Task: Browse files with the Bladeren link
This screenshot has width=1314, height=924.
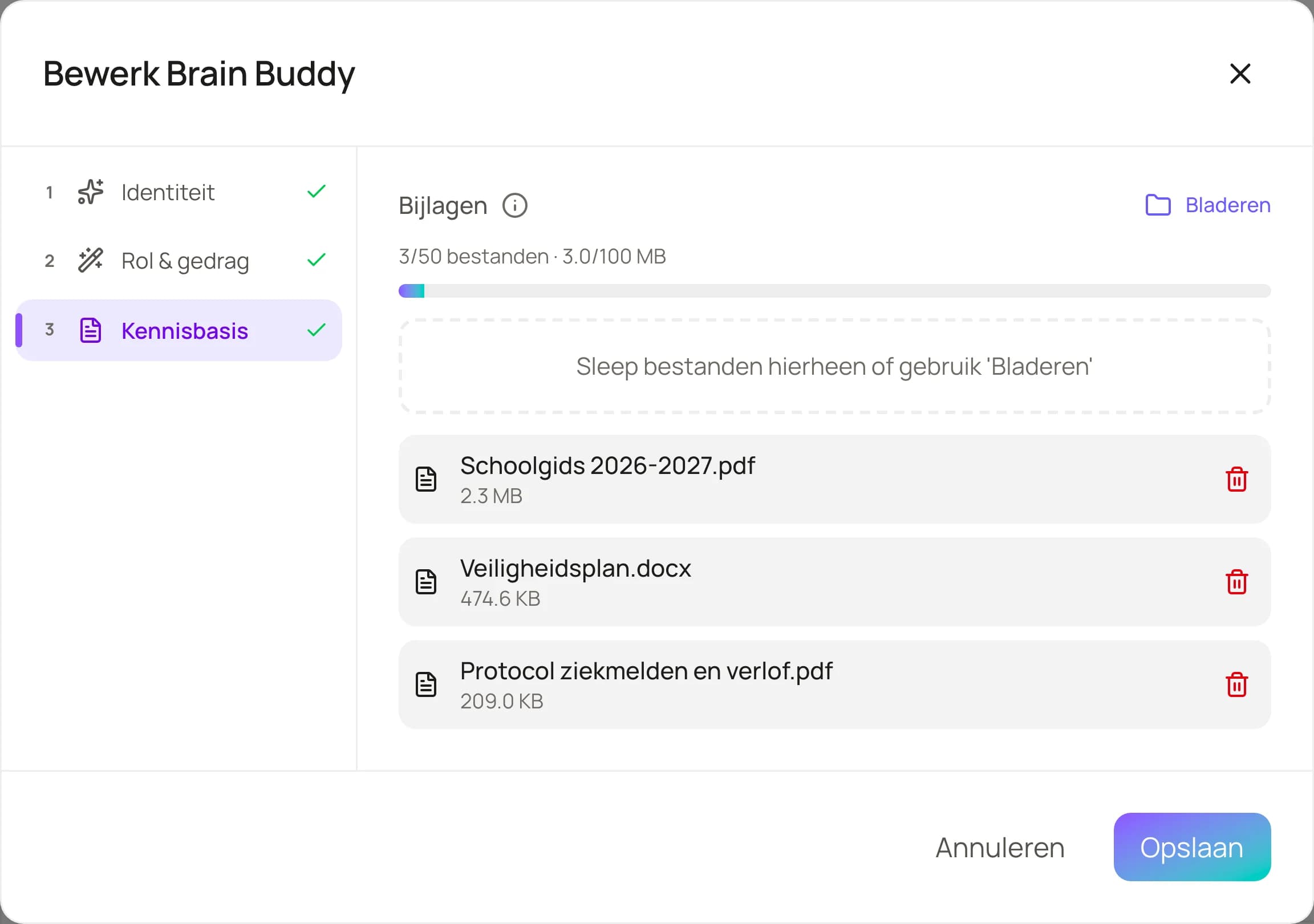Action: click(x=1207, y=205)
